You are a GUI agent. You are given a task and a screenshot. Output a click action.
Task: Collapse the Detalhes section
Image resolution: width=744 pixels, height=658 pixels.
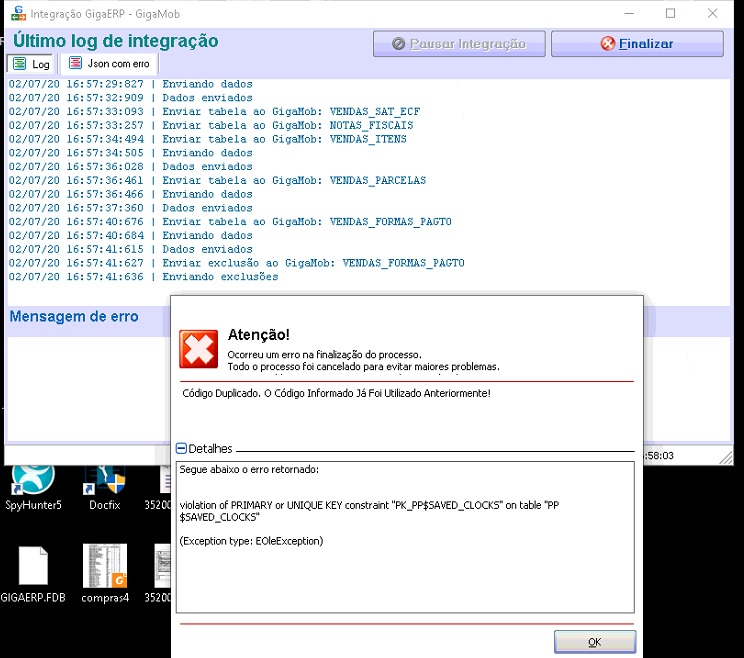point(181,449)
